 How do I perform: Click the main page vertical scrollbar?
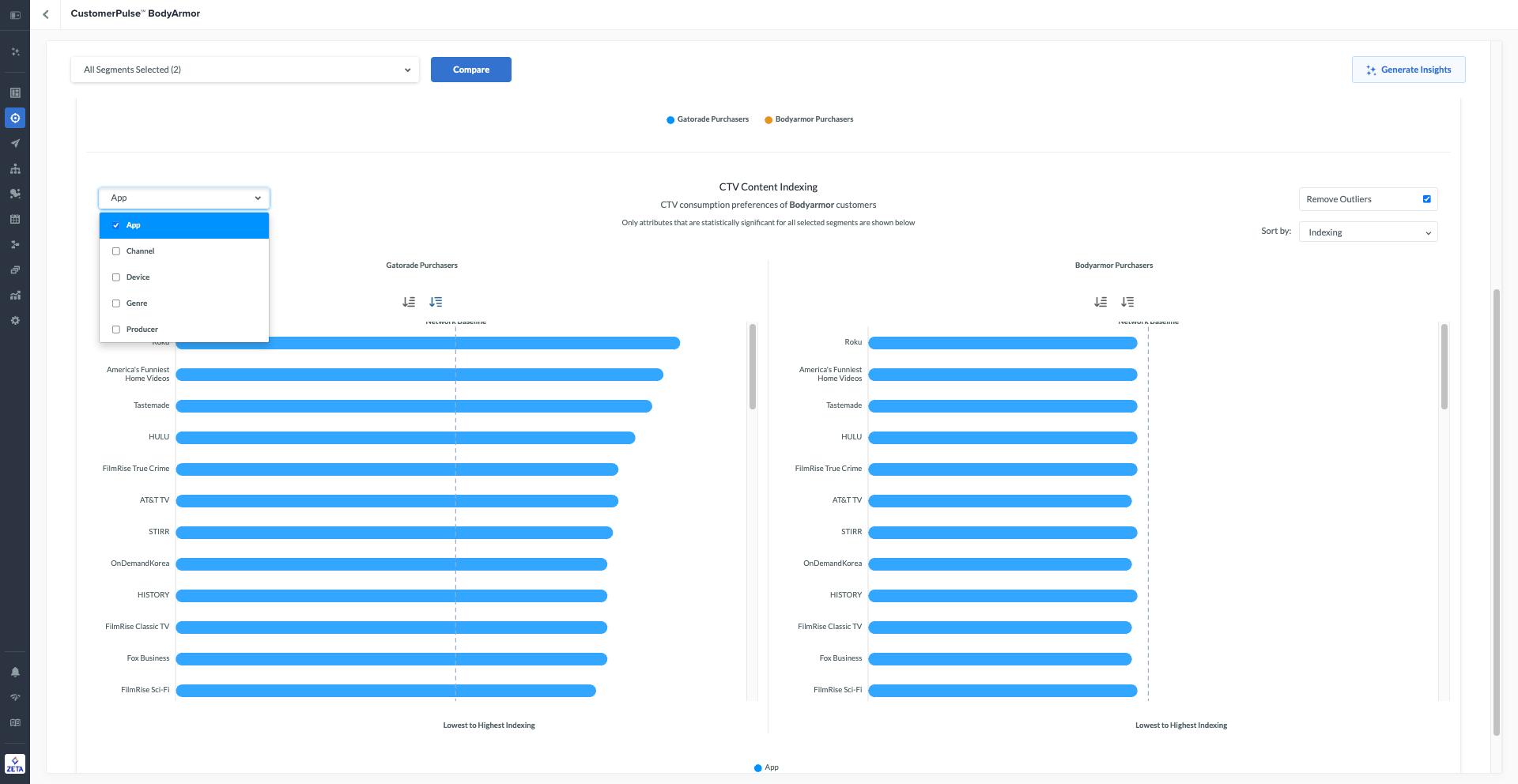pos(1496,512)
